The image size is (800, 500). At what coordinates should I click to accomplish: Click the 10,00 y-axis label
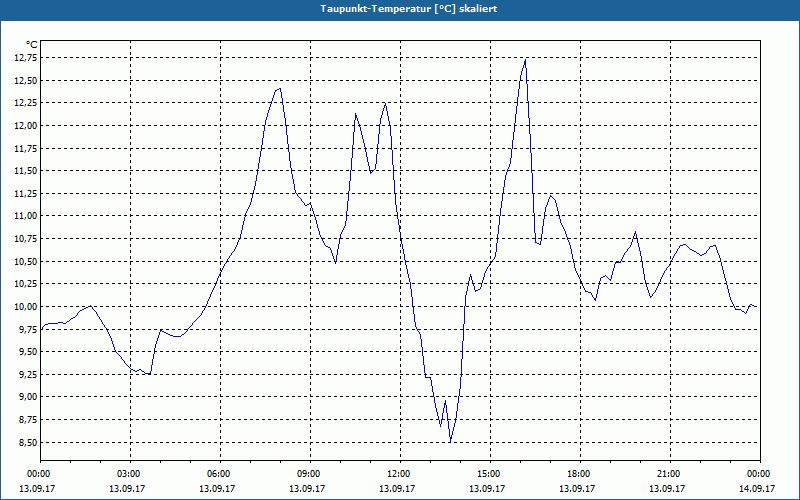26,306
